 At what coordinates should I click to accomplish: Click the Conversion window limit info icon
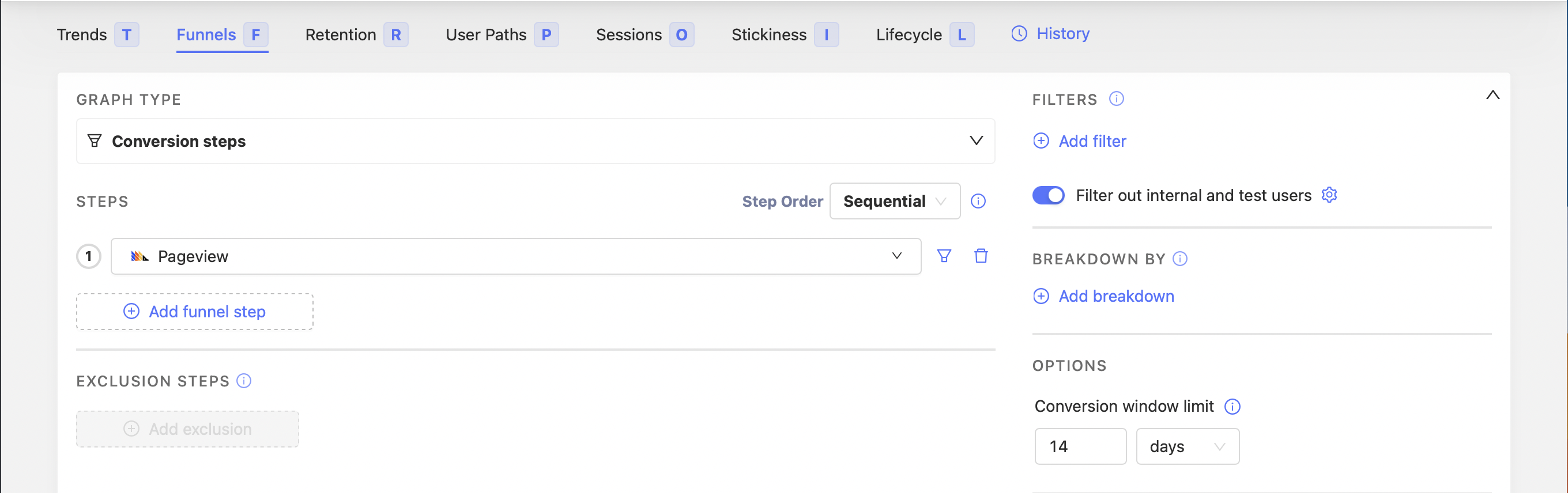pos(1232,407)
